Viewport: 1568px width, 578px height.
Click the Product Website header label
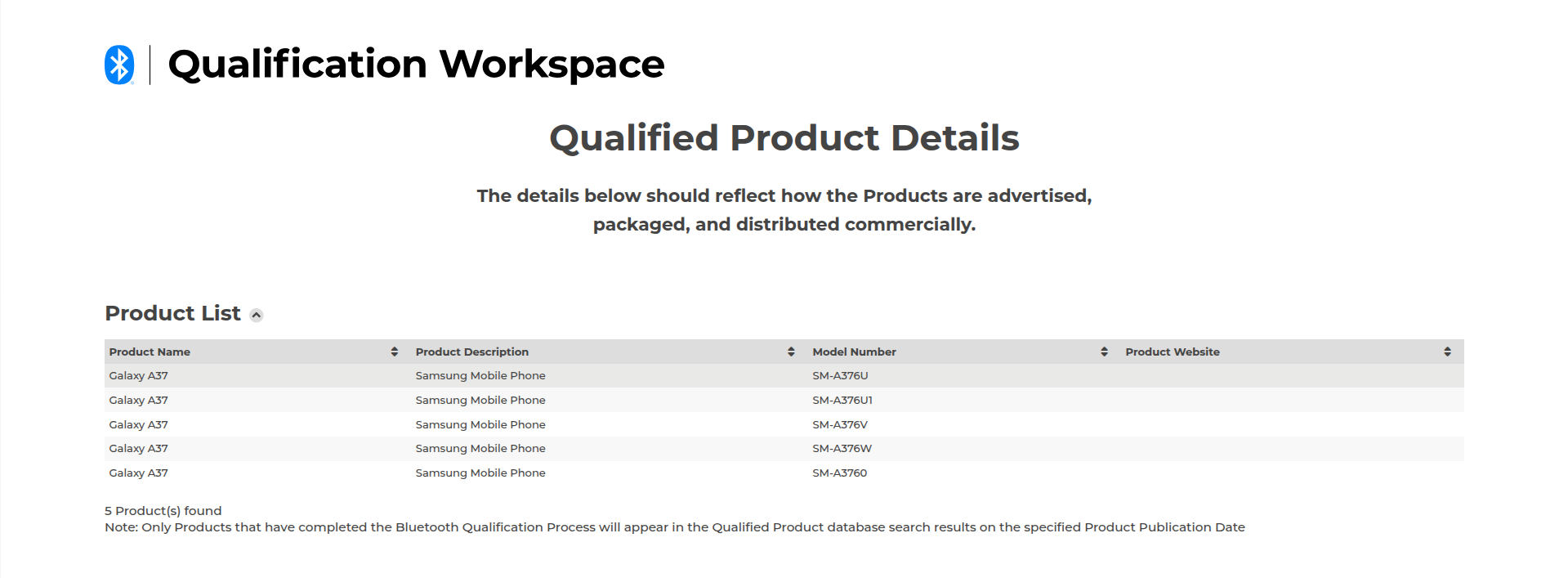point(1172,352)
